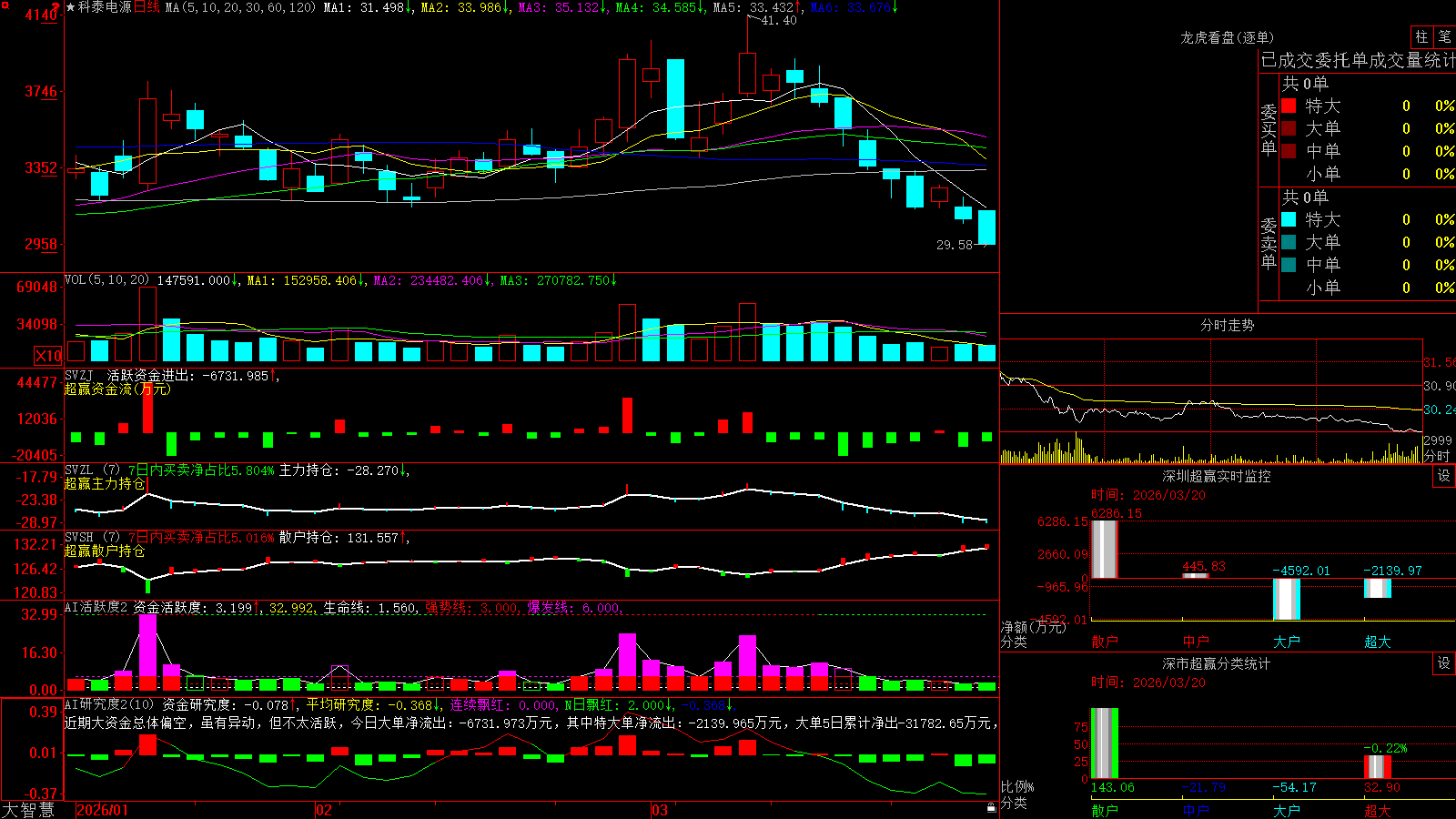Click the 已成交委托单成交量统计 header
Screen dimensions: 1456x819
tap(1358, 60)
